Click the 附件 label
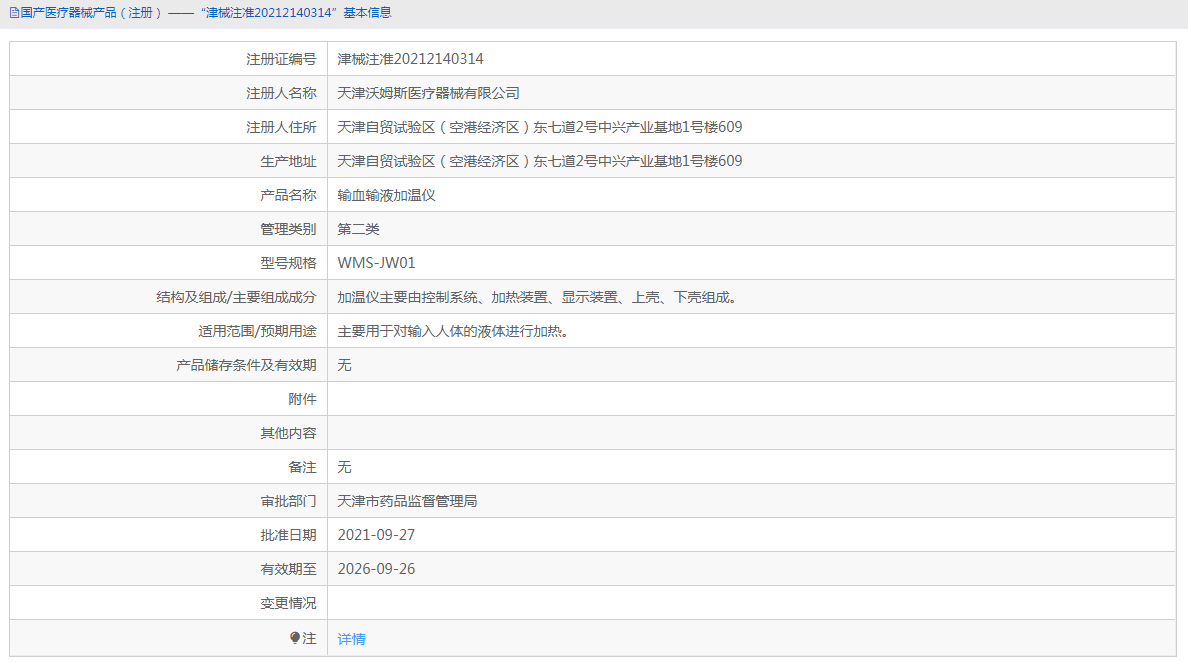 (x=302, y=399)
